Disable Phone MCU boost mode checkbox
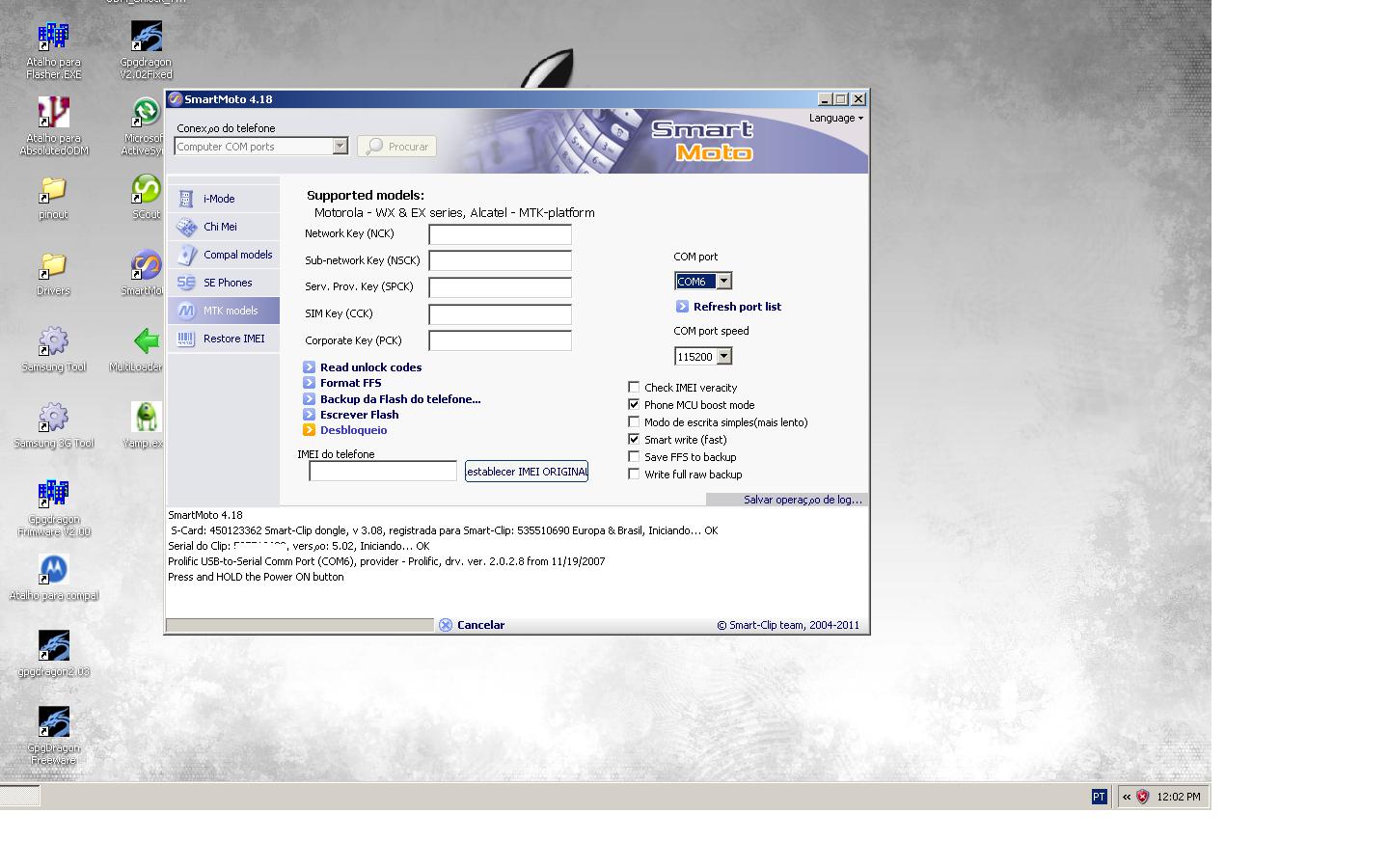The width and height of the screenshot is (1389, 868). tap(634, 405)
